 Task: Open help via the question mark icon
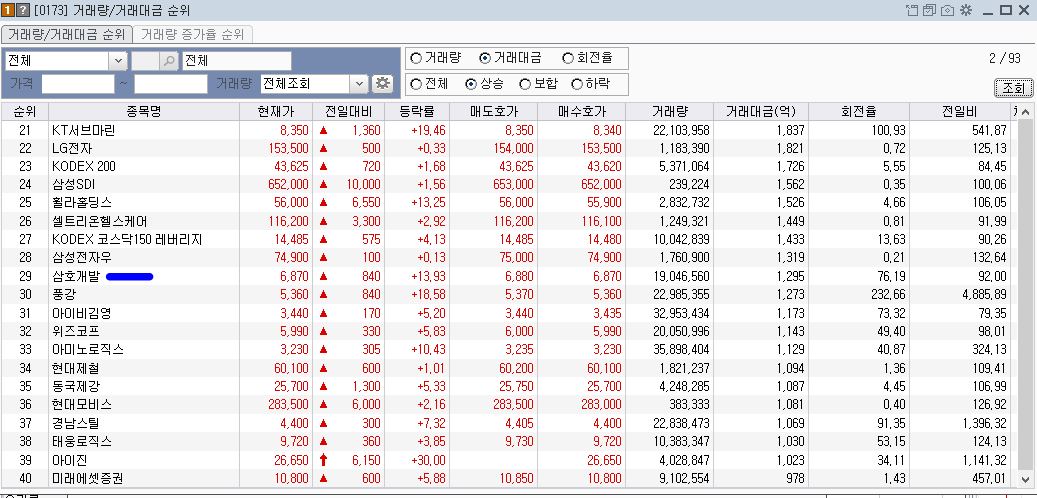pos(22,10)
